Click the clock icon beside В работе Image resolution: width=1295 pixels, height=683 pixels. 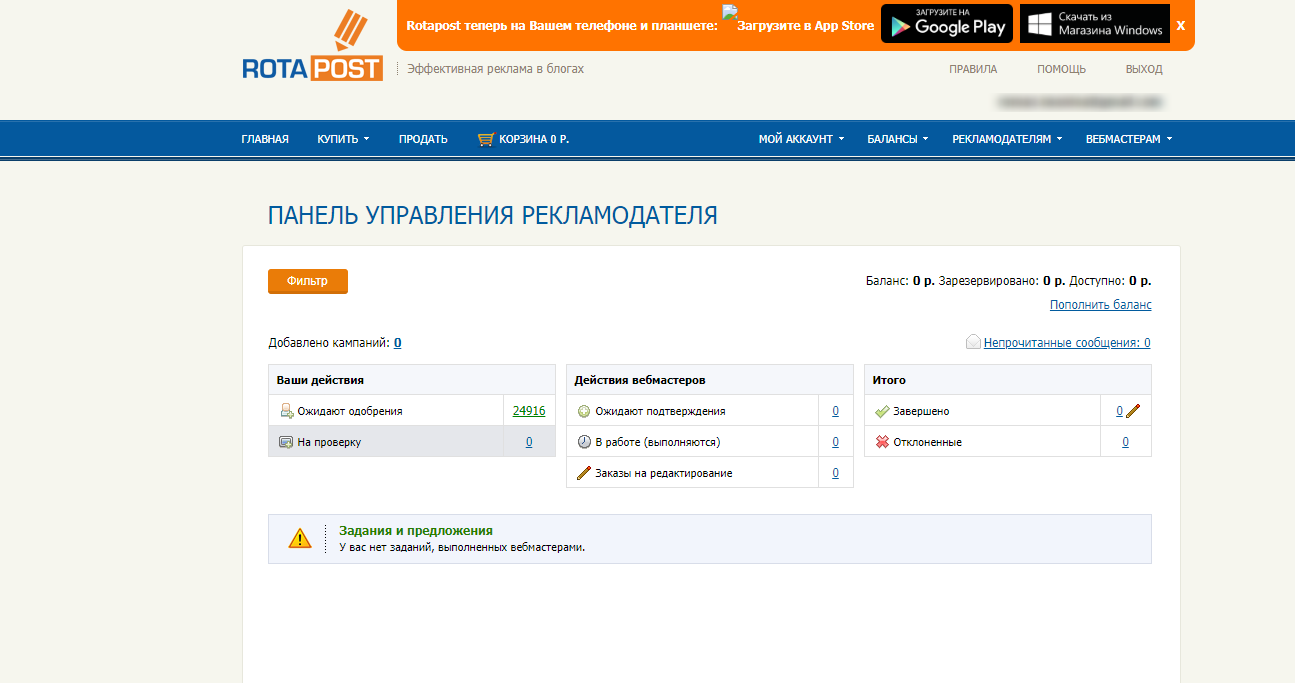pos(584,441)
